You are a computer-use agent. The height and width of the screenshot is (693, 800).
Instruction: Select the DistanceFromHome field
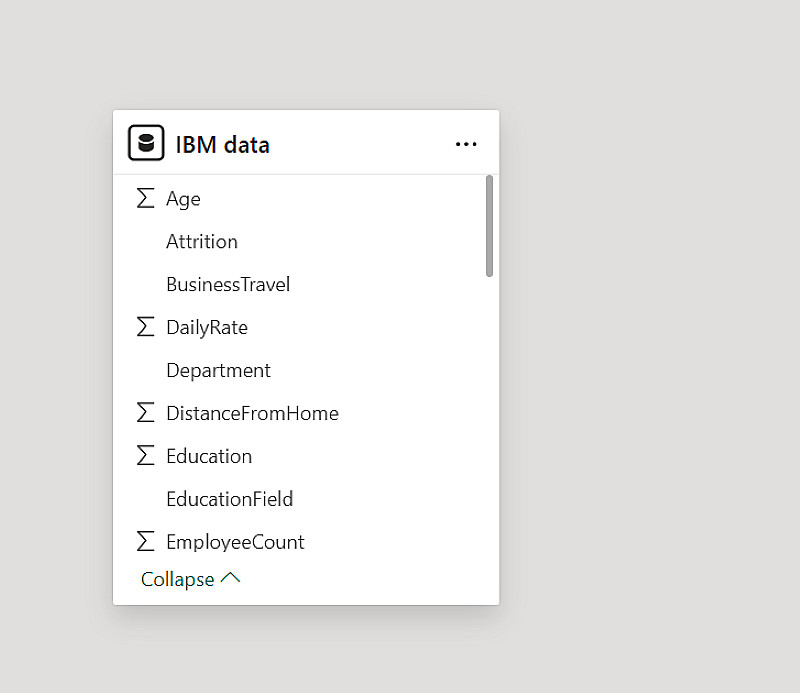click(x=252, y=414)
